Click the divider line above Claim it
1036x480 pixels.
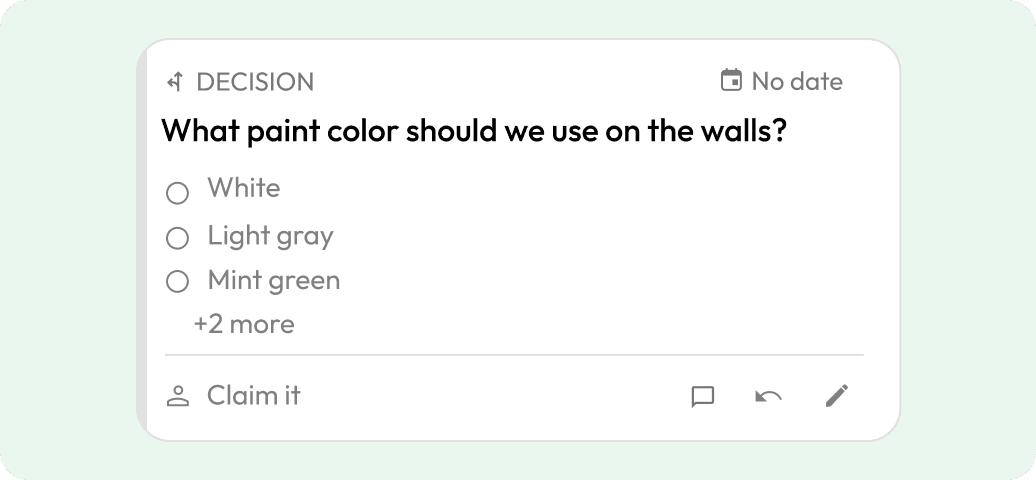[x=514, y=355]
